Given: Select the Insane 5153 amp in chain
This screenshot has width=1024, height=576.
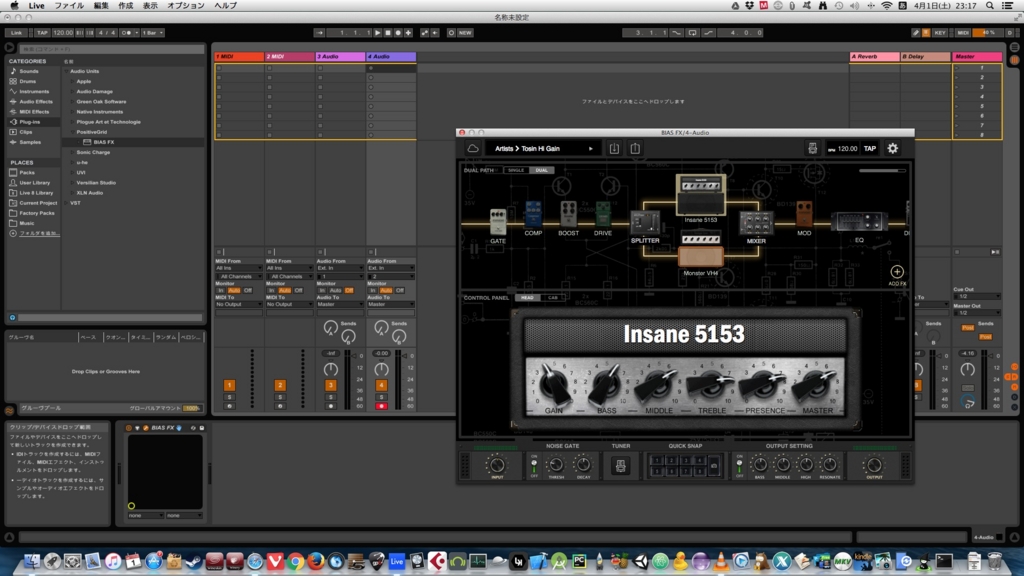Looking at the screenshot, I should [701, 195].
